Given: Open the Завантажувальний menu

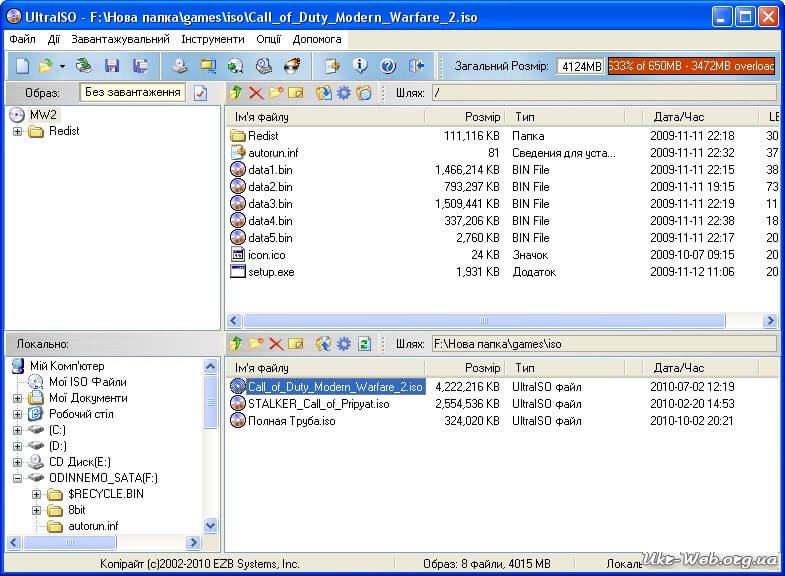Looking at the screenshot, I should coord(120,39).
